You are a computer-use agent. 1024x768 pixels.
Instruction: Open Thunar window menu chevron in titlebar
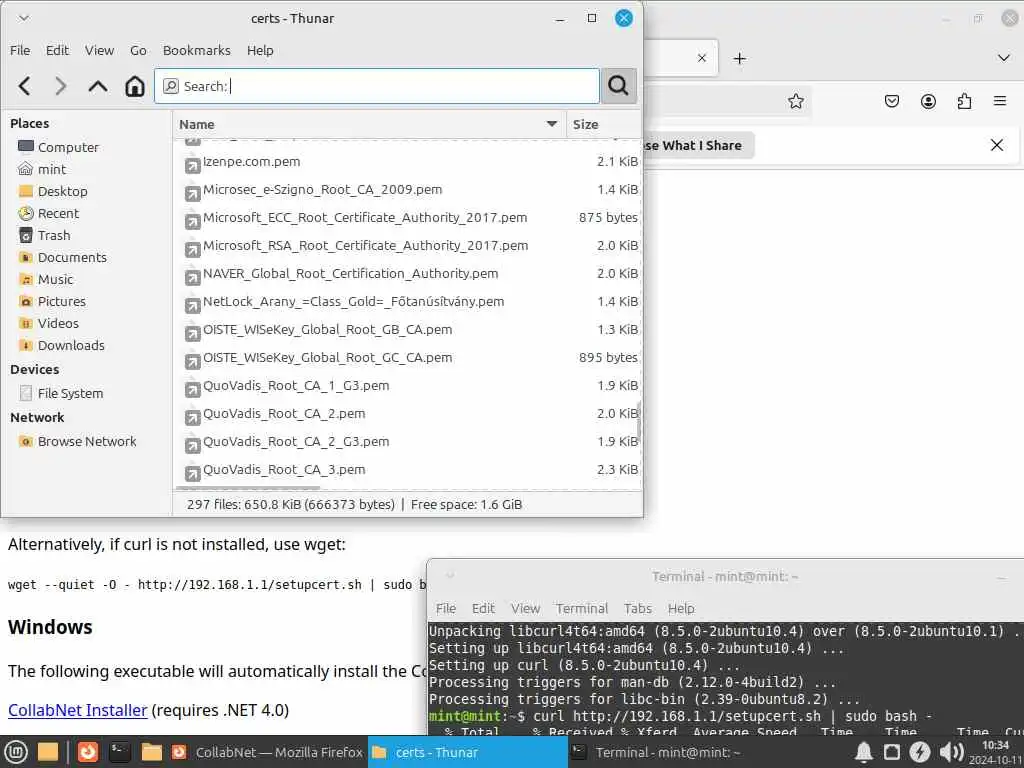click(x=24, y=18)
